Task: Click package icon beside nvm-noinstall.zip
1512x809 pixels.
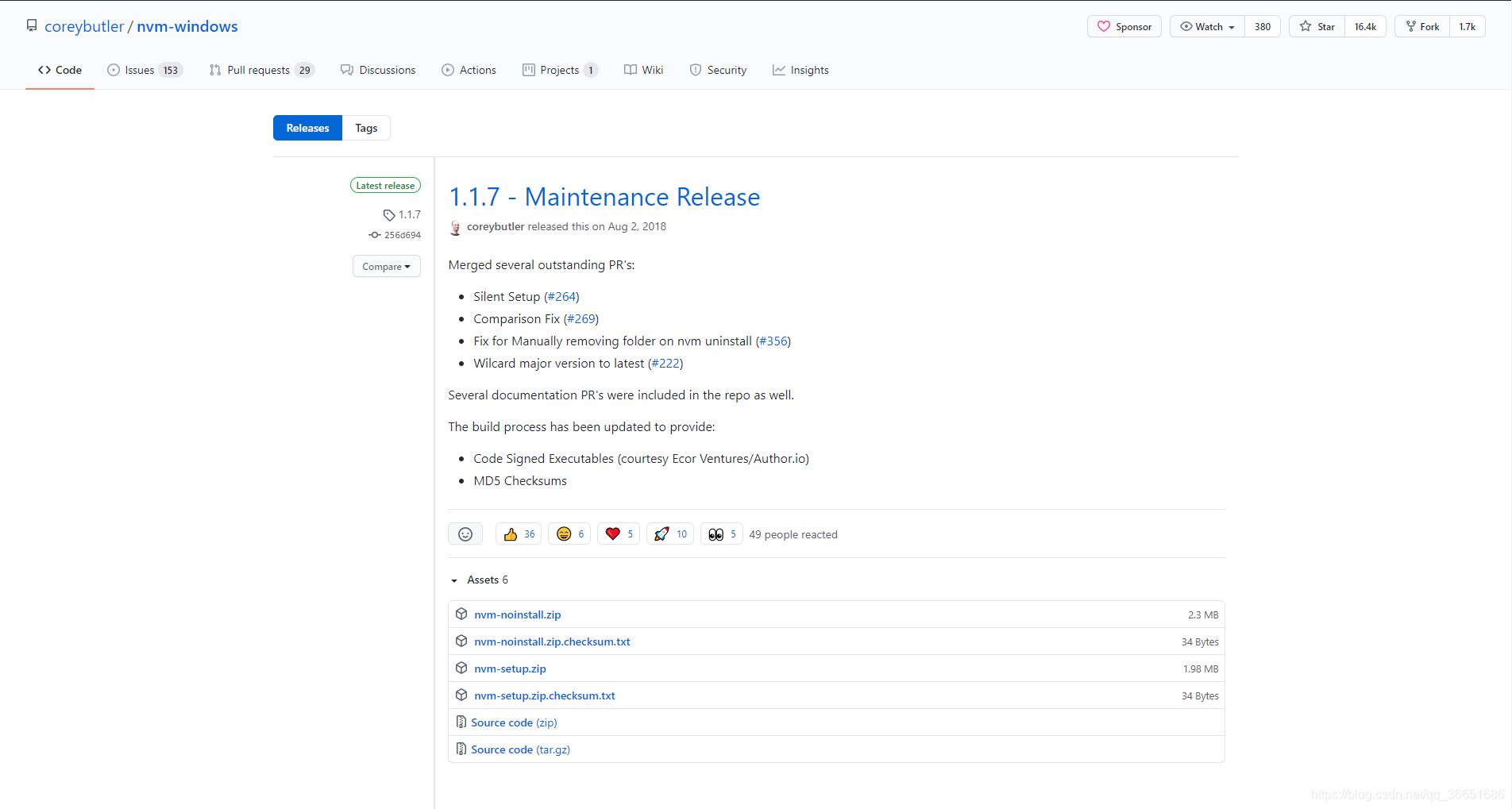Action: [x=461, y=614]
